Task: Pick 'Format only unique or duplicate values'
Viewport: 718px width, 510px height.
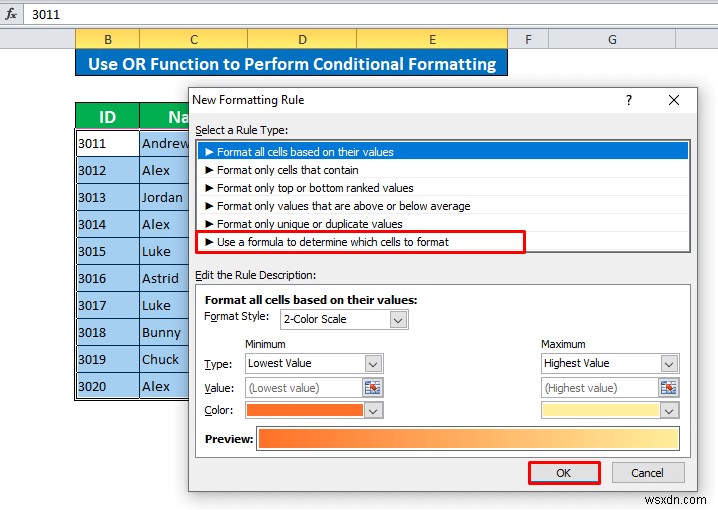Action: click(x=309, y=224)
